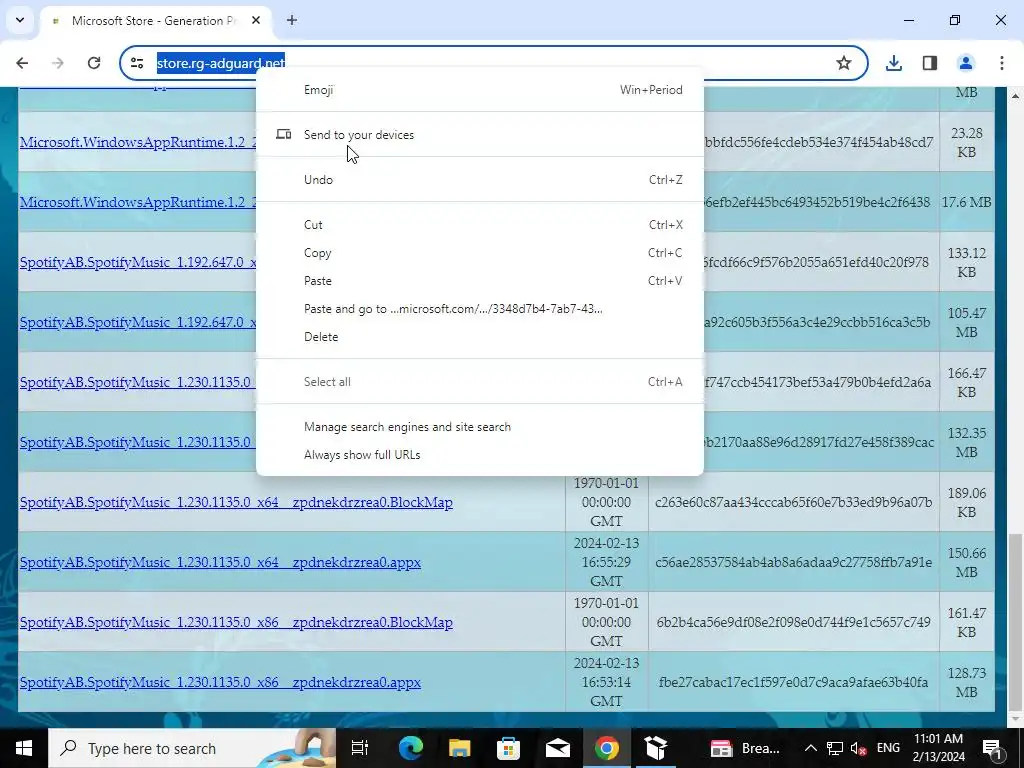Click the 150.66 MB size cell

pyautogui.click(x=967, y=562)
